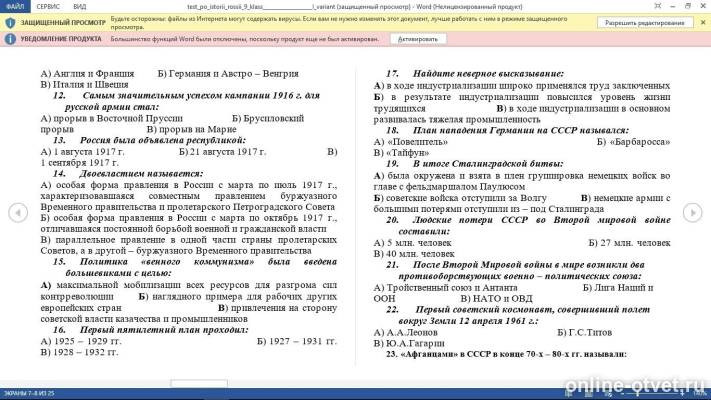Switch to Web Layout view icon

[609, 394]
